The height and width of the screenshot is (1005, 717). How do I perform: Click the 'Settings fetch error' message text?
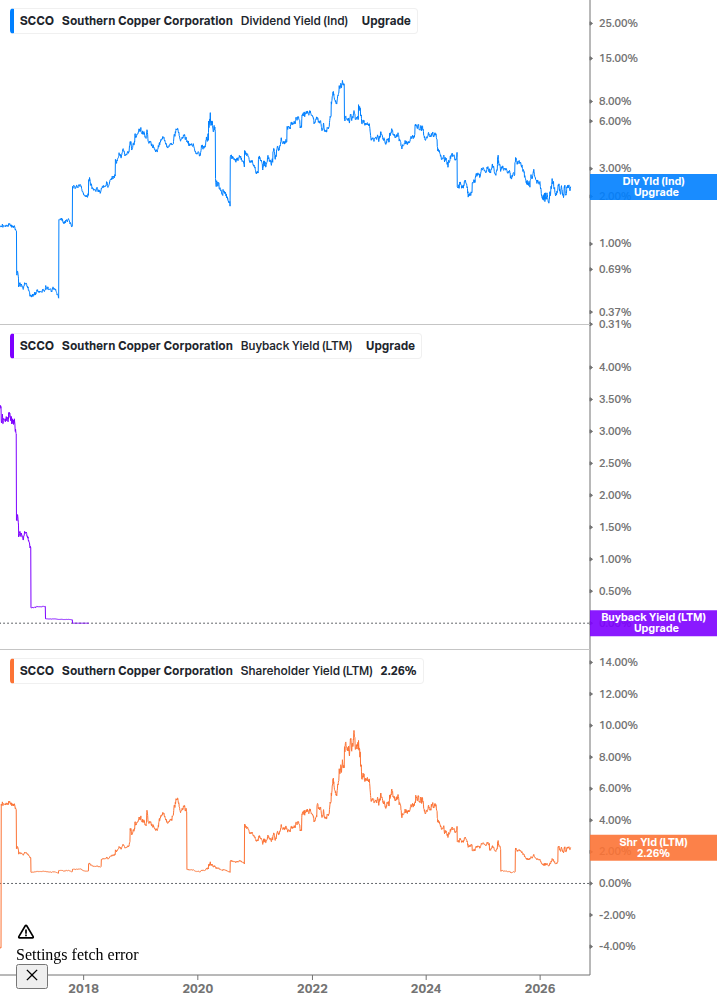pyautogui.click(x=77, y=955)
